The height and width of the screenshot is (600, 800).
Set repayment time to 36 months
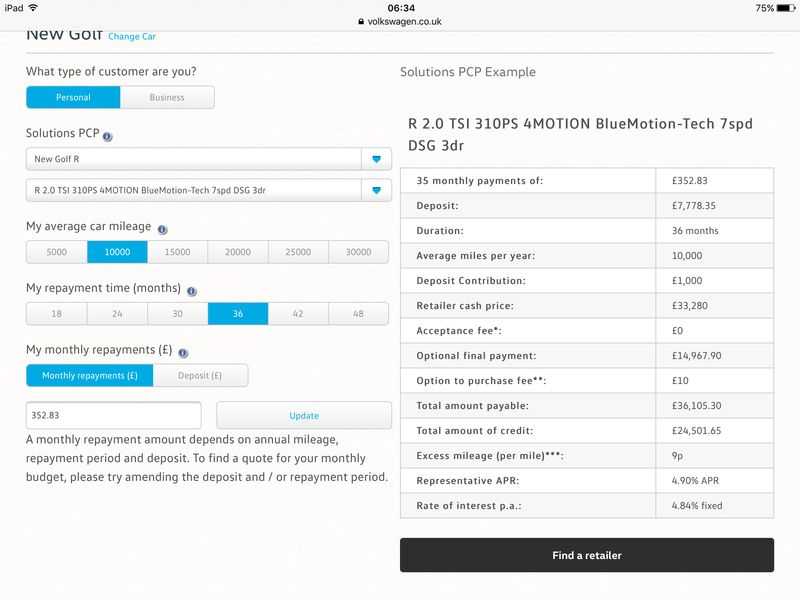[x=238, y=314]
